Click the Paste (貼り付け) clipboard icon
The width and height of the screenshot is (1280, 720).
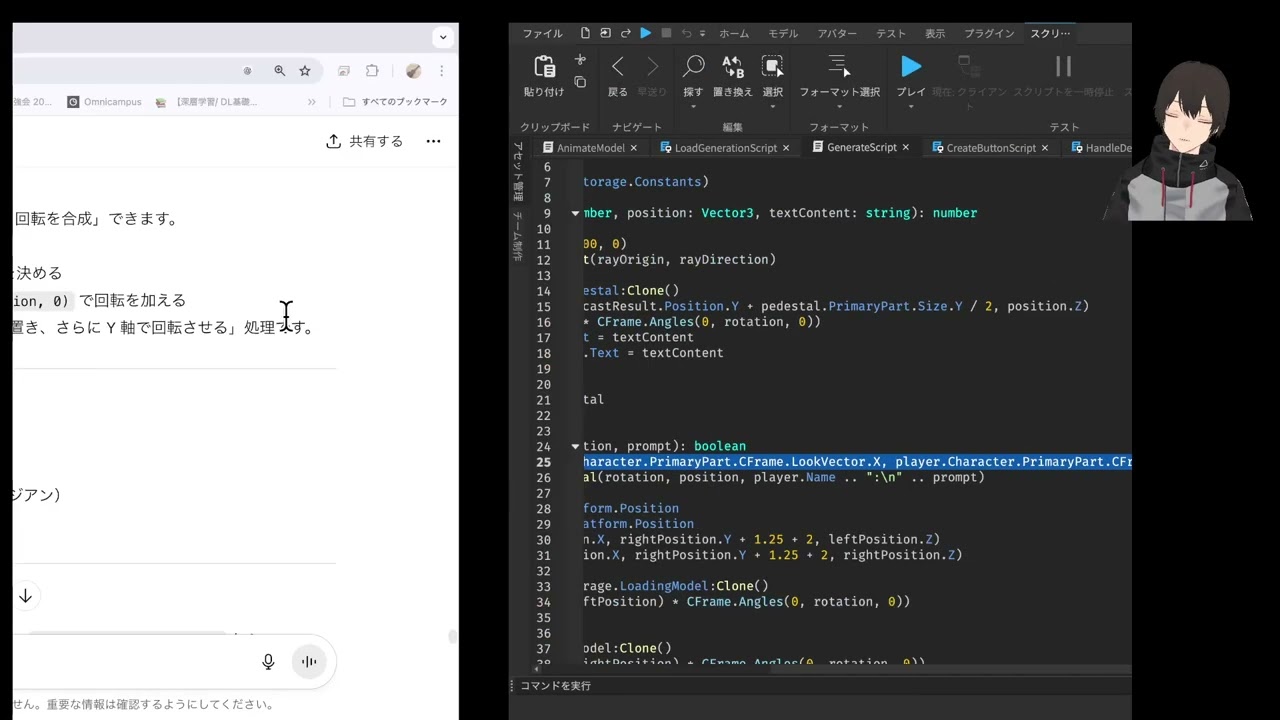tap(544, 67)
